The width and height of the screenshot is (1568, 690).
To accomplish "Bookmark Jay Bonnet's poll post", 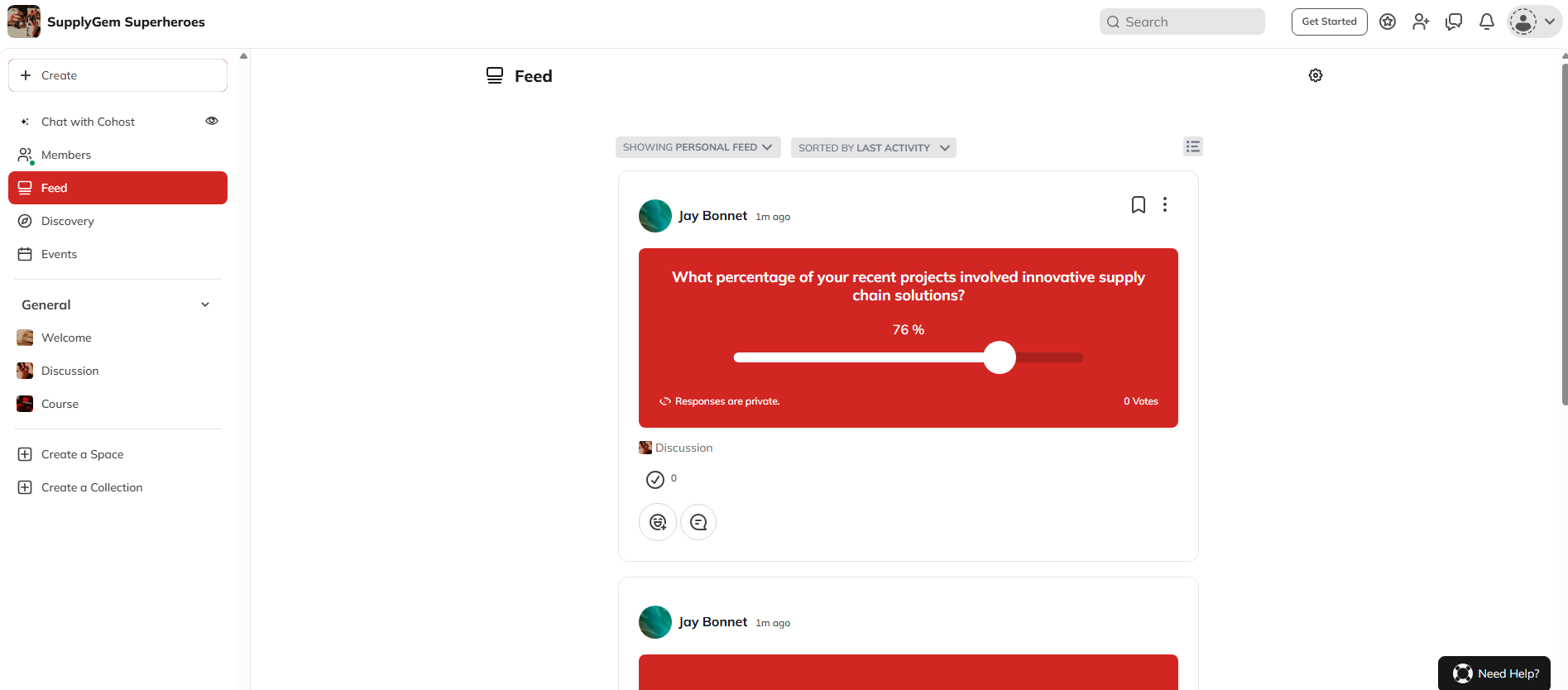I will pos(1138,204).
